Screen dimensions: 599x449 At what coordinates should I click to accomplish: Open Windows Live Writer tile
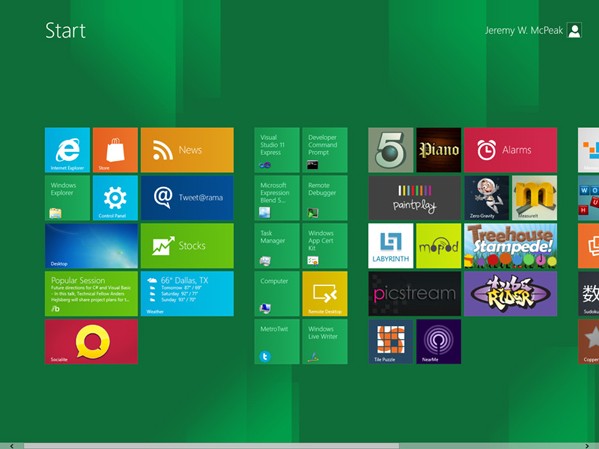[325, 342]
